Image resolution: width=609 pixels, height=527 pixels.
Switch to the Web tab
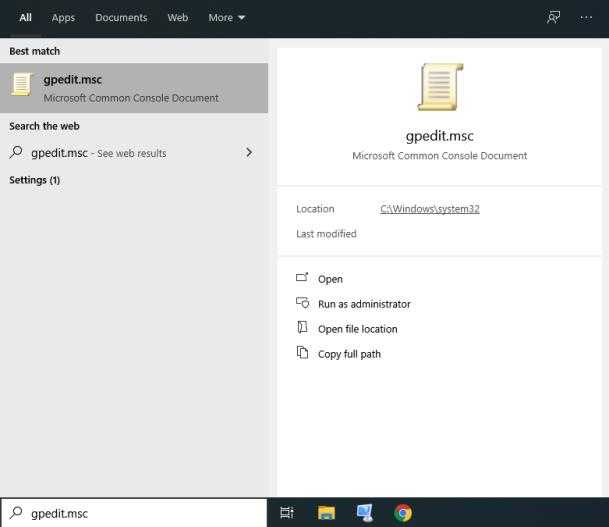178,17
